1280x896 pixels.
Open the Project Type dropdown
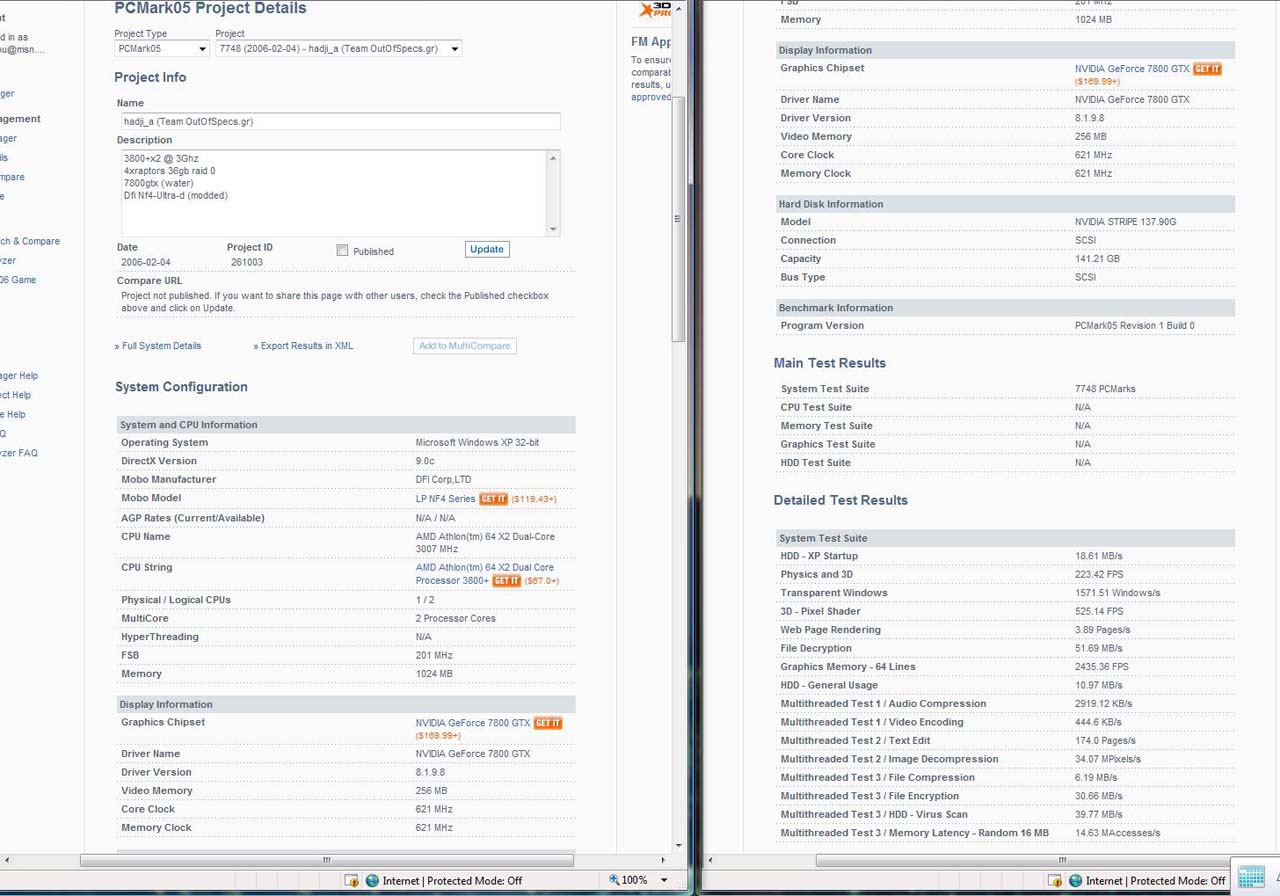(x=161, y=48)
